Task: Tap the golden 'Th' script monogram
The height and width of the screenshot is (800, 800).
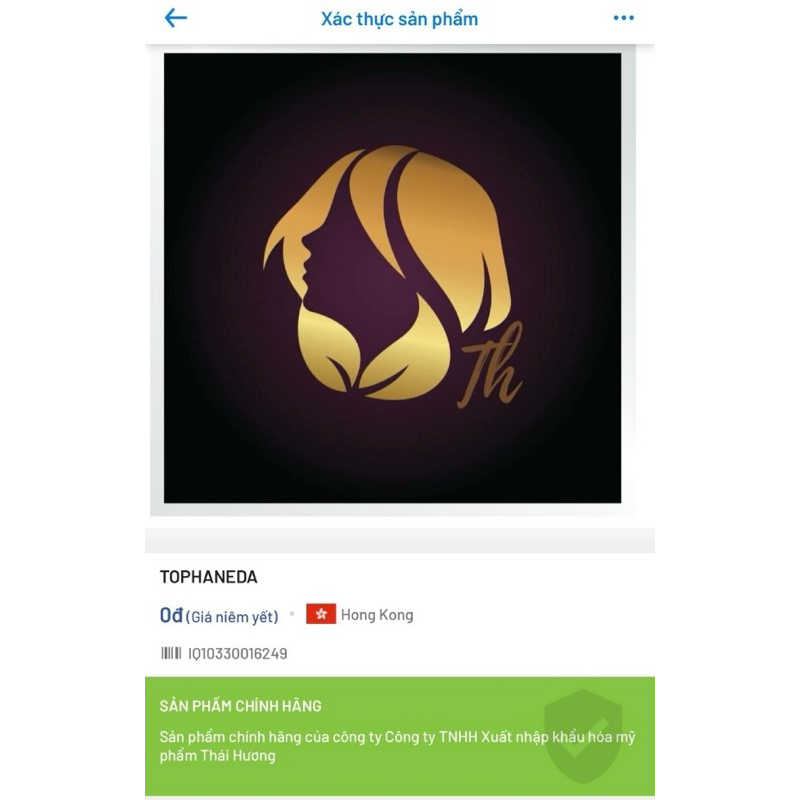Action: (x=490, y=366)
